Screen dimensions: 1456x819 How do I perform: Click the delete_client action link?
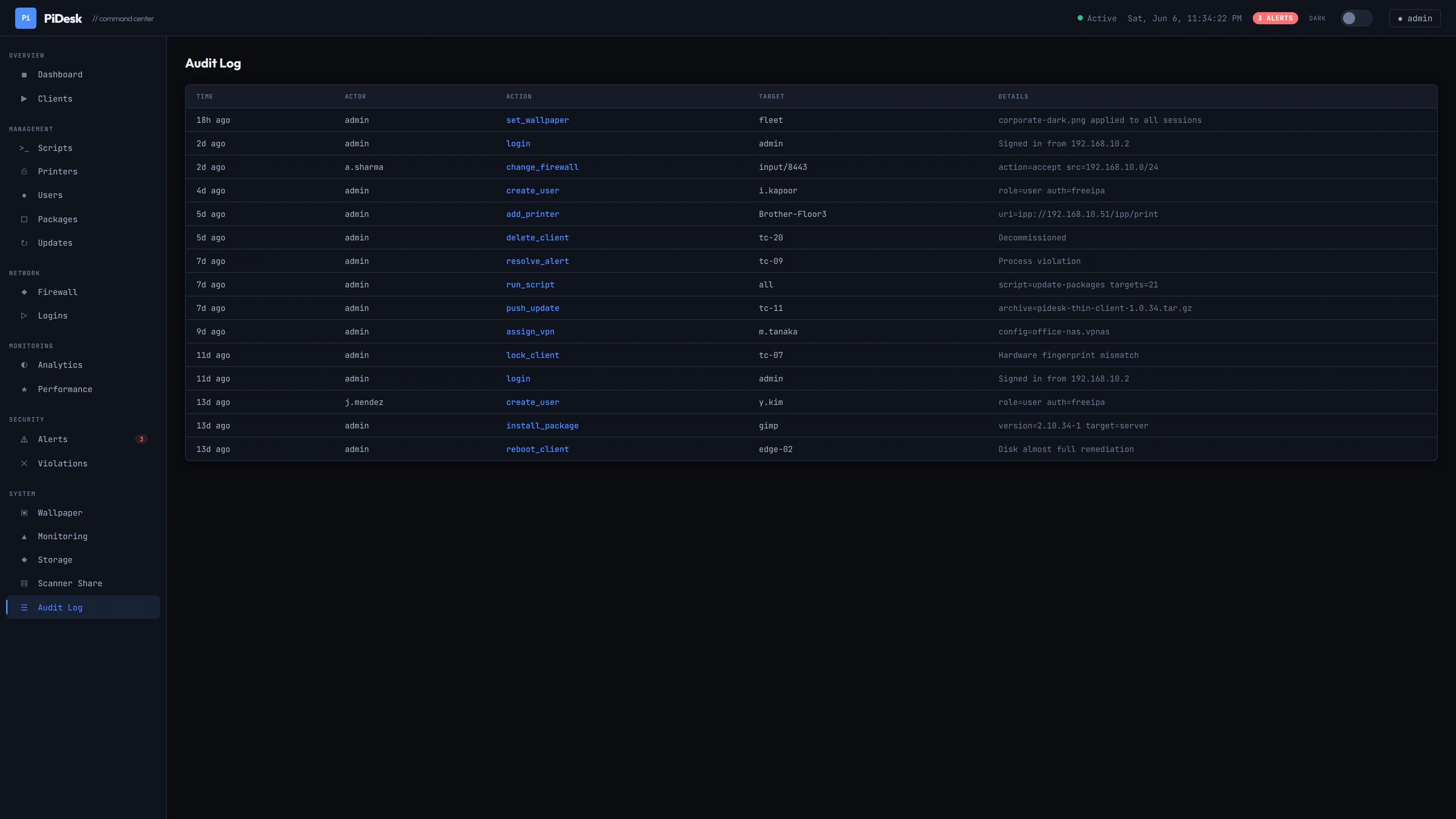tap(538, 238)
